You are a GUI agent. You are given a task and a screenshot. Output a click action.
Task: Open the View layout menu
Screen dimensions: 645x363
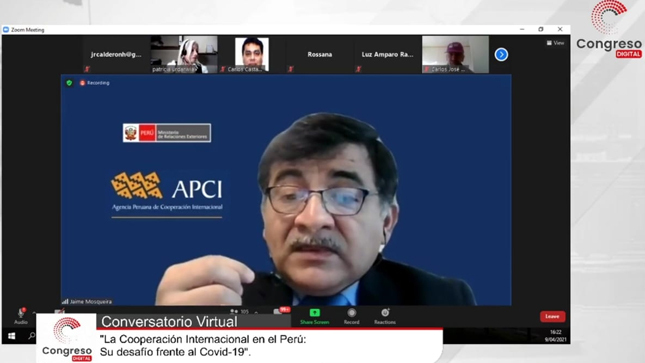pos(555,43)
